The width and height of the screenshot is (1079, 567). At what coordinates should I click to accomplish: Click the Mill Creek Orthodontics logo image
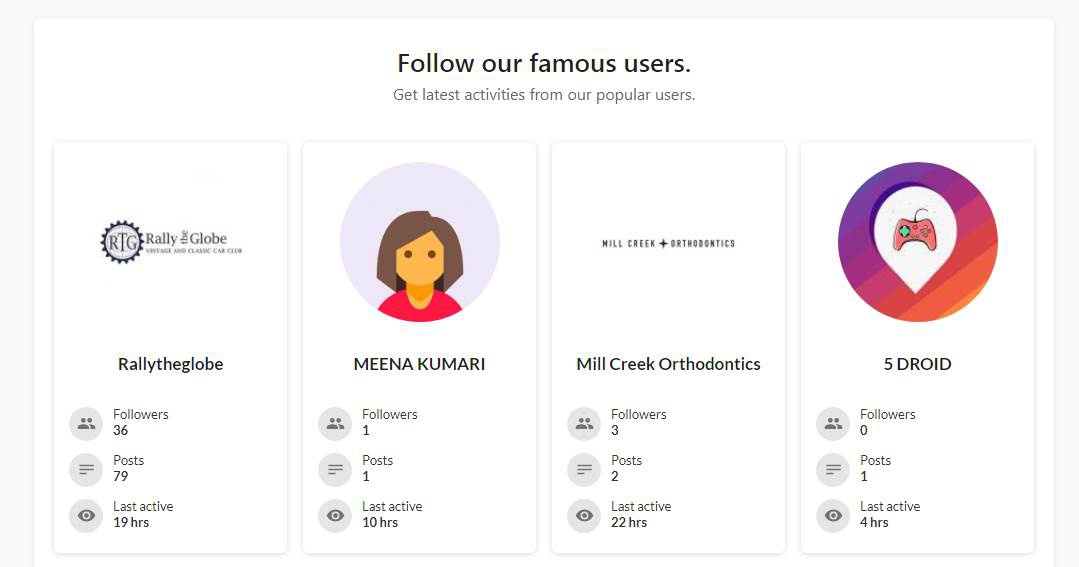pos(668,243)
